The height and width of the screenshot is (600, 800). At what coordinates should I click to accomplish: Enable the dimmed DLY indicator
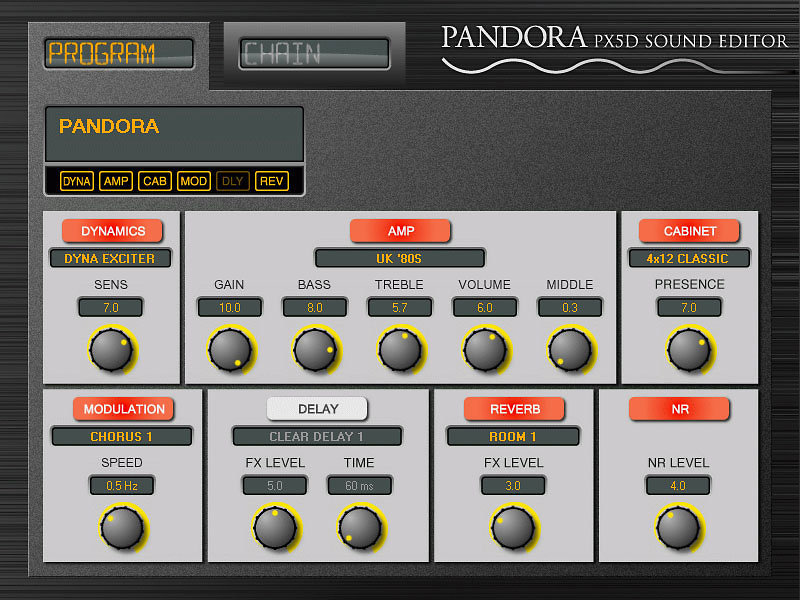tap(233, 181)
